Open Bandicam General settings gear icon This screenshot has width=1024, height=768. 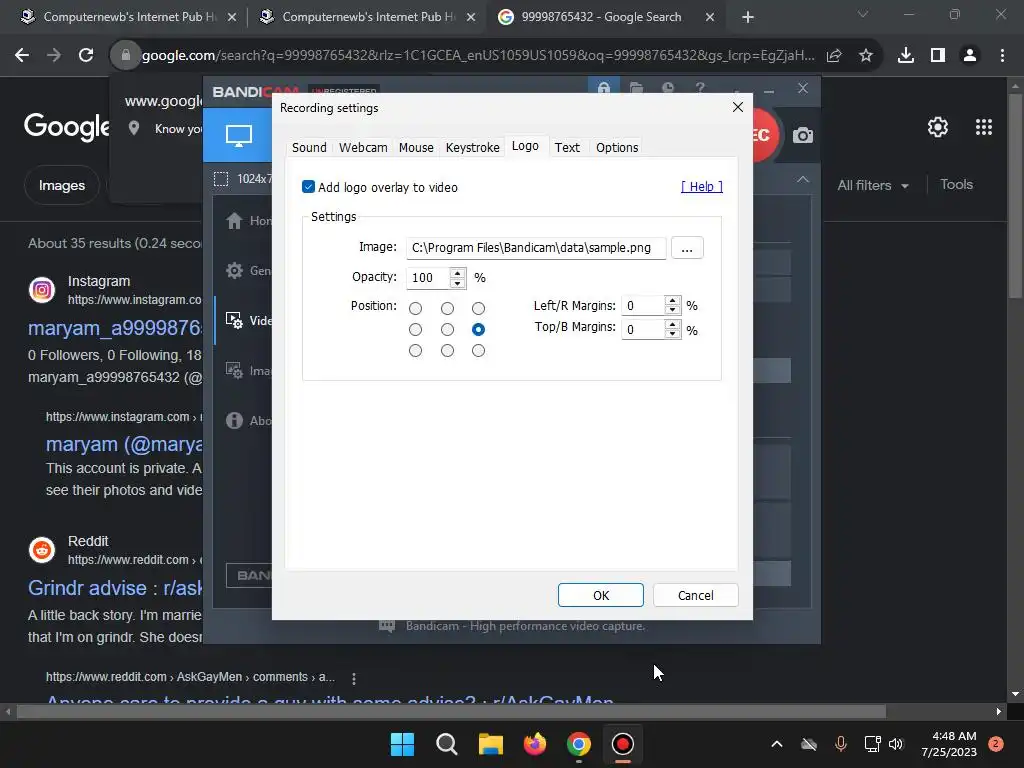(x=234, y=270)
